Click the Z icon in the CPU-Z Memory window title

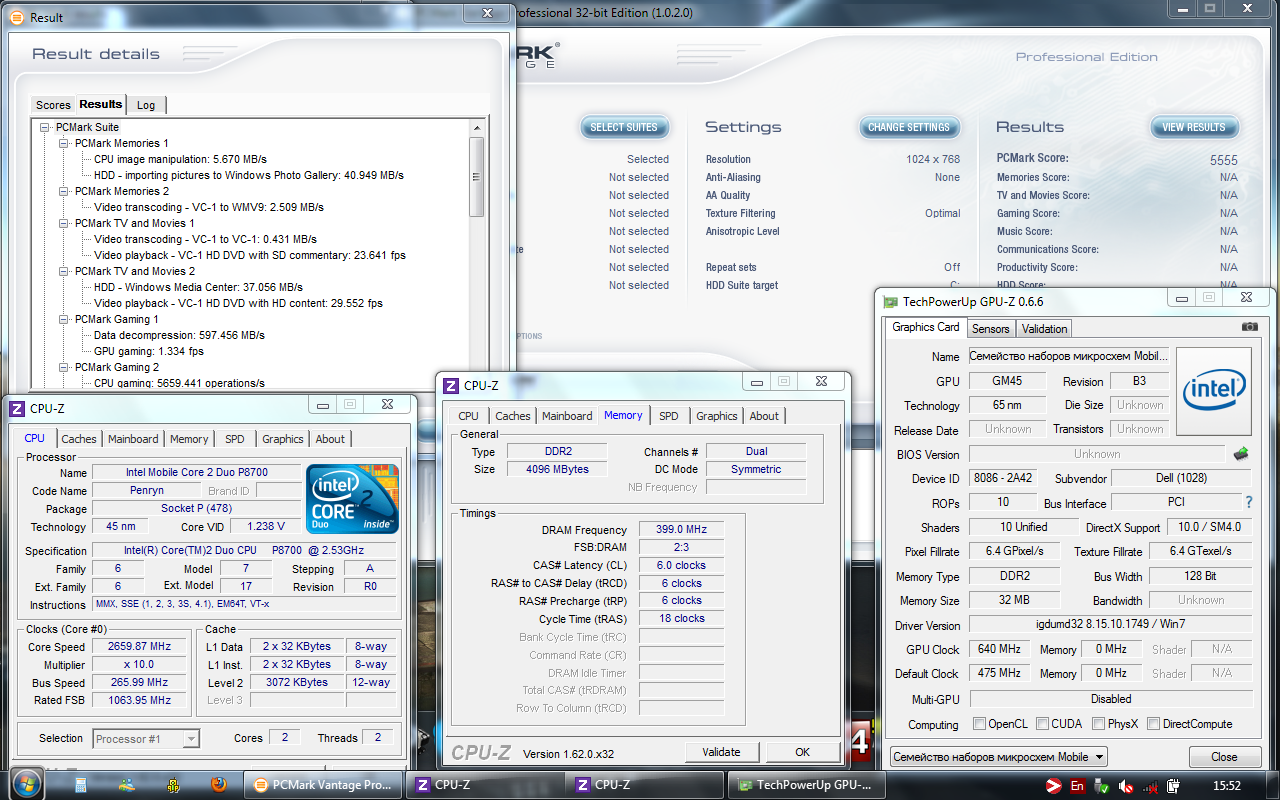coord(452,385)
